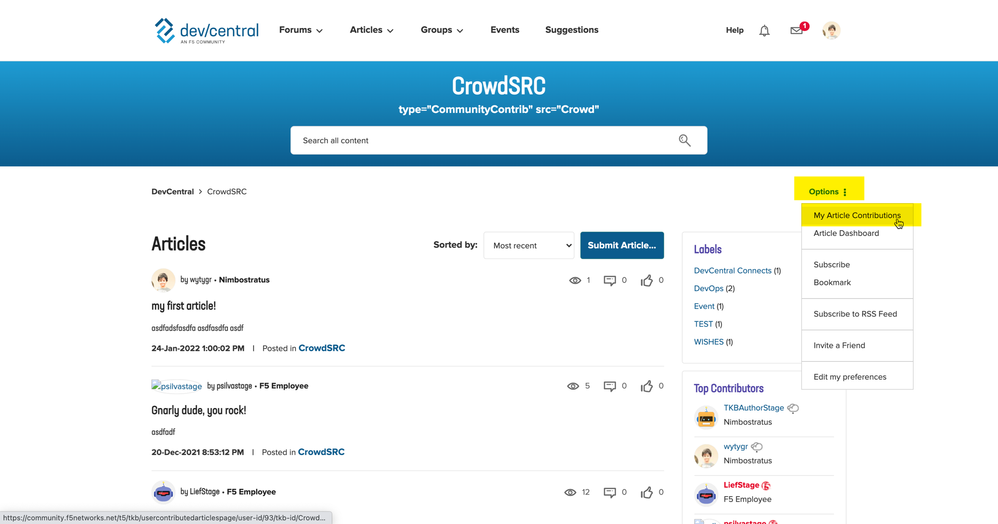The height and width of the screenshot is (524, 998).
Task: Click CrowdSRC link under 'my first article!'
Action: tap(322, 348)
